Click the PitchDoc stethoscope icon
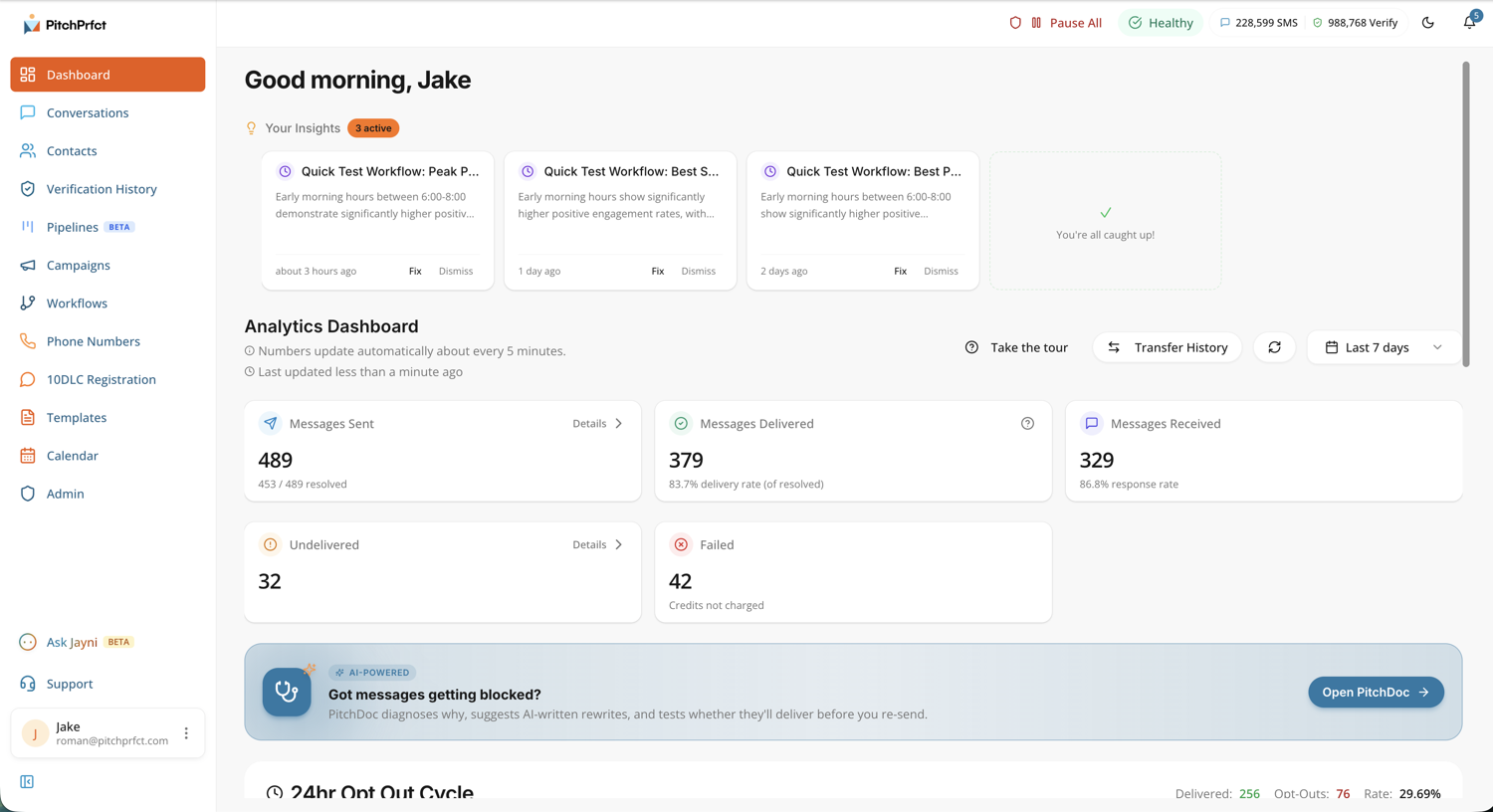 [287, 693]
